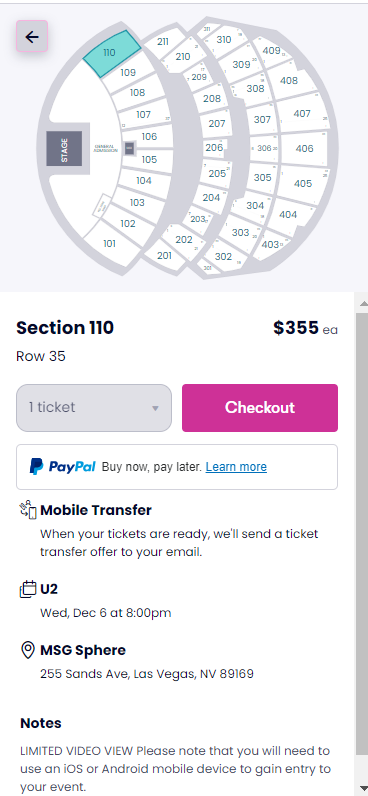Click the PayPal logo

62,467
